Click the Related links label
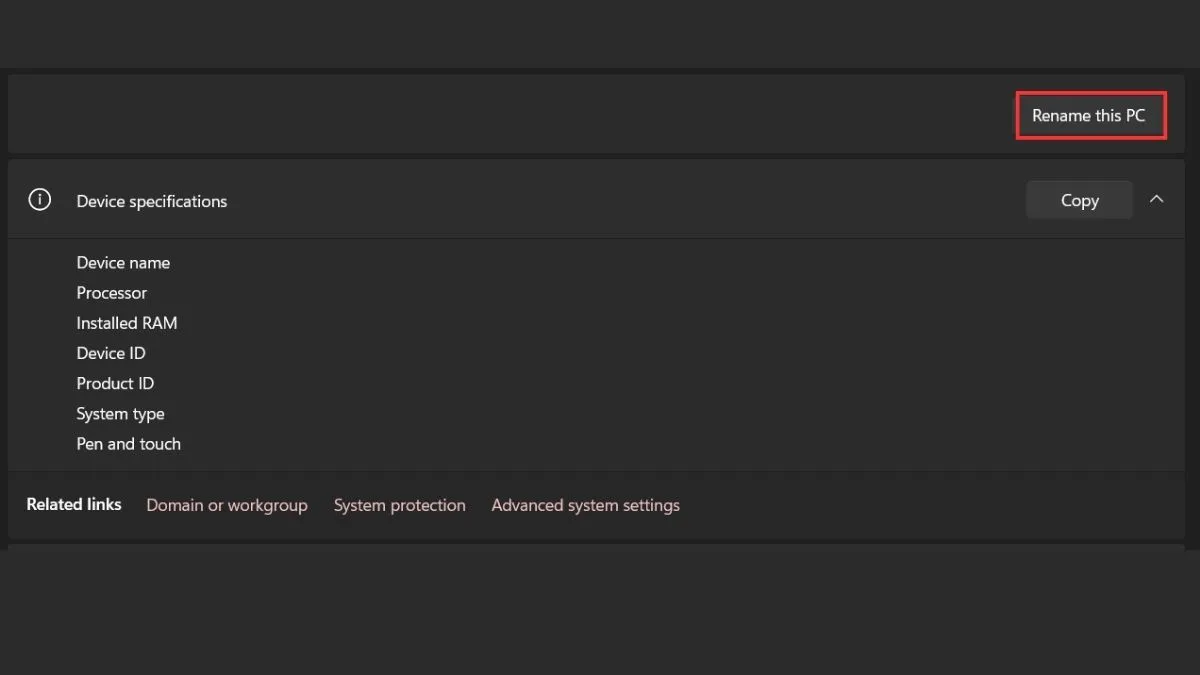This screenshot has height=675, width=1200. [x=74, y=505]
